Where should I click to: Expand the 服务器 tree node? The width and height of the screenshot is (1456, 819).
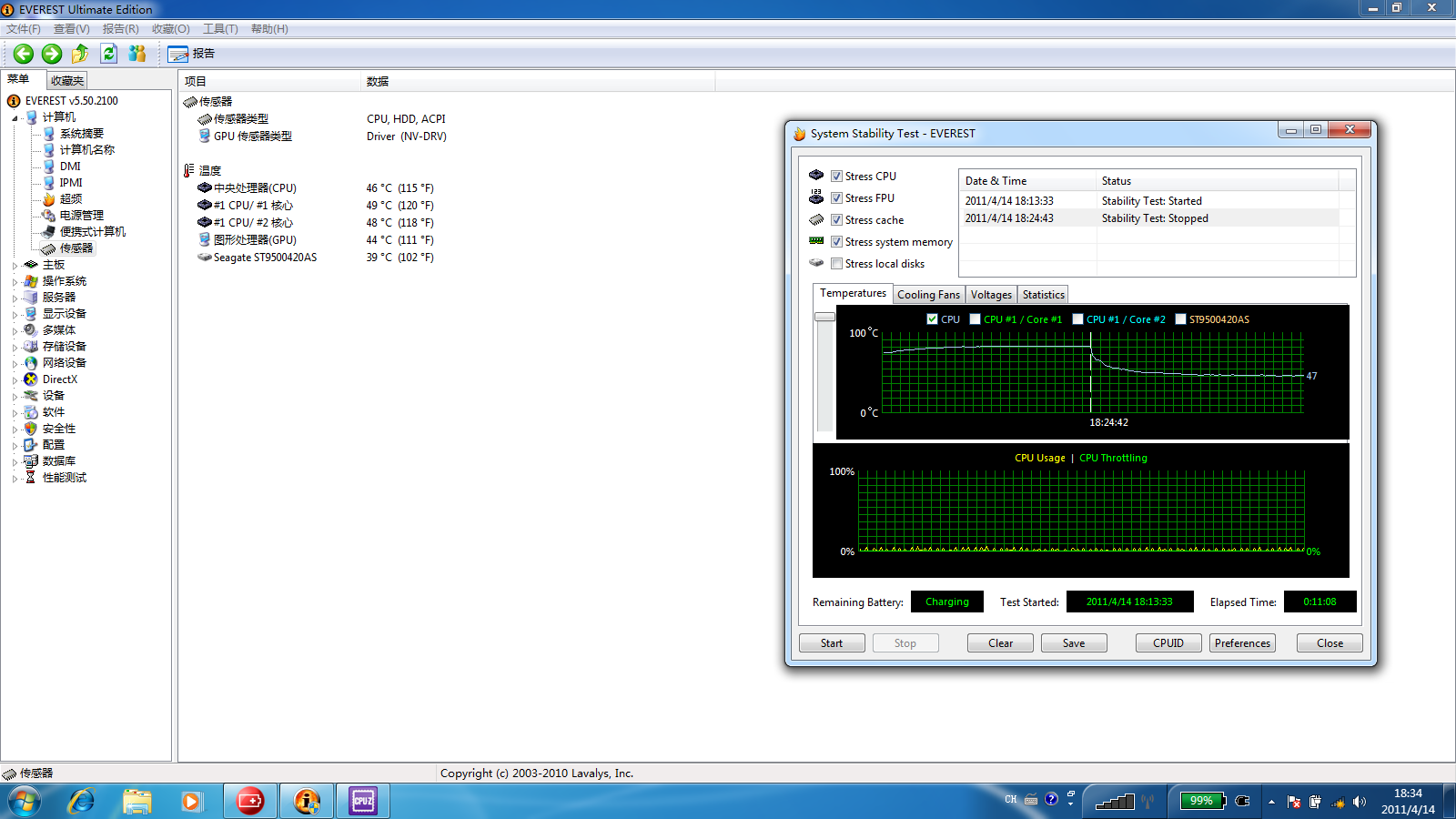15,298
